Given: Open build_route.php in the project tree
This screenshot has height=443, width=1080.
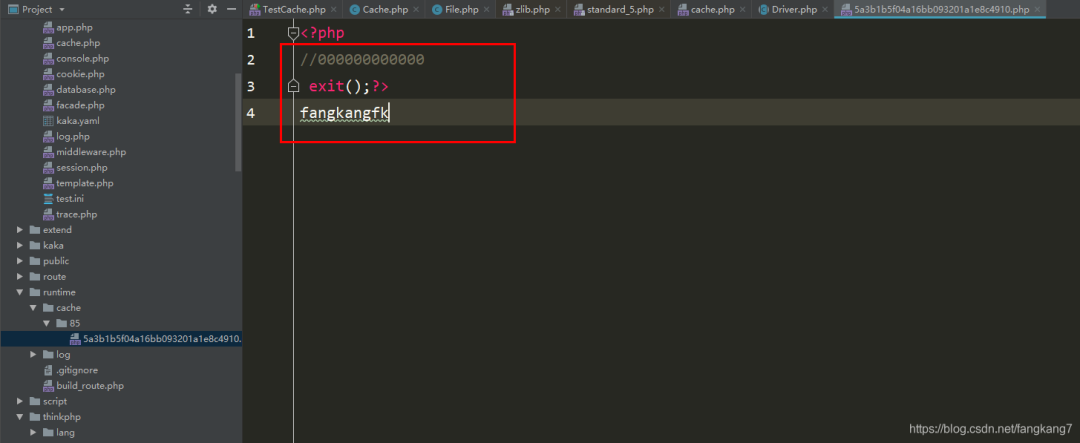Looking at the screenshot, I should (90, 386).
